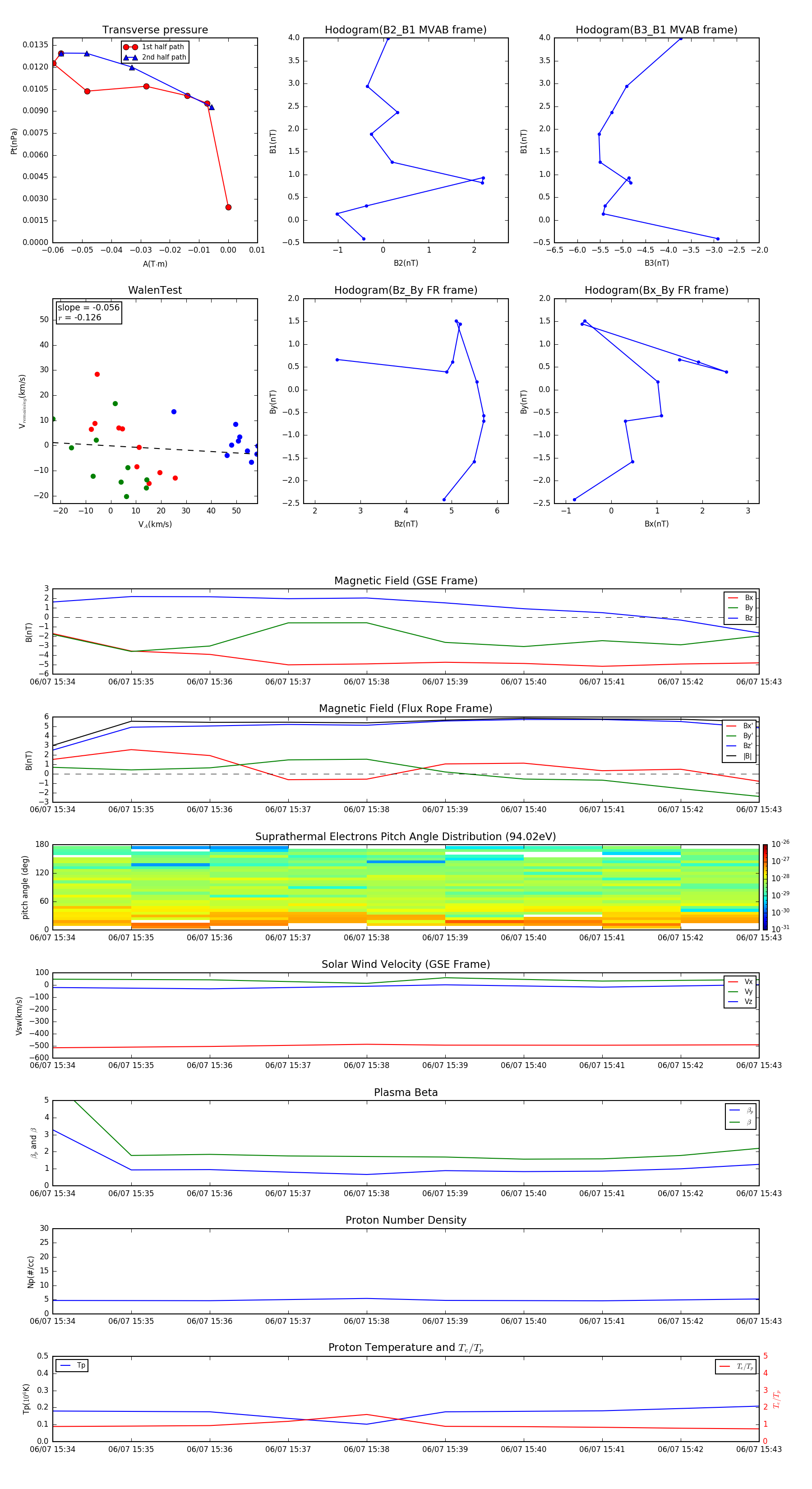Viewport: 812px width, 1489px height.
Task: Click the '1st half path' legend entry
Action: (154, 47)
